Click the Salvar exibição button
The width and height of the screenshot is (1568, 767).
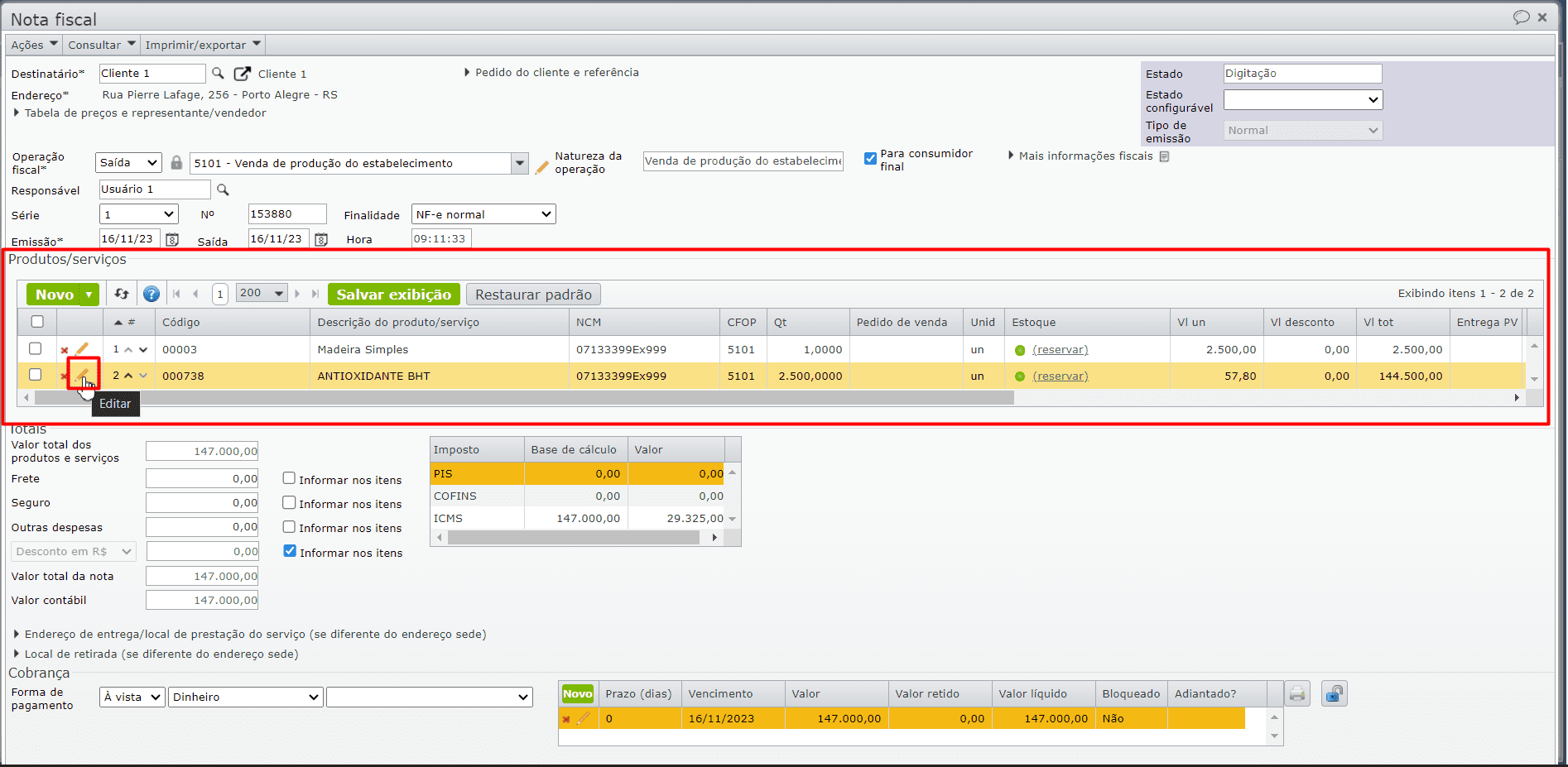(393, 295)
